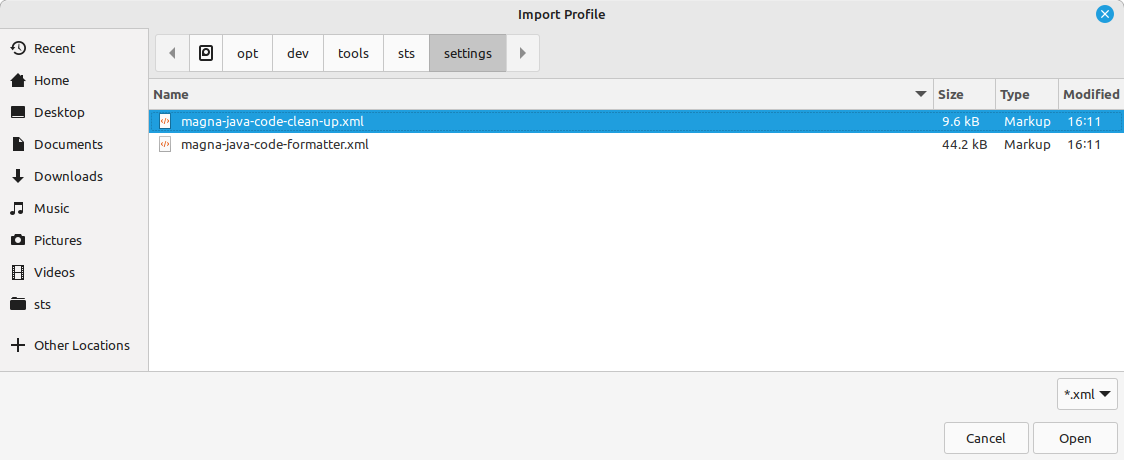Open Recent files via clock icon
This screenshot has width=1124, height=460.
pyautogui.click(x=18, y=49)
